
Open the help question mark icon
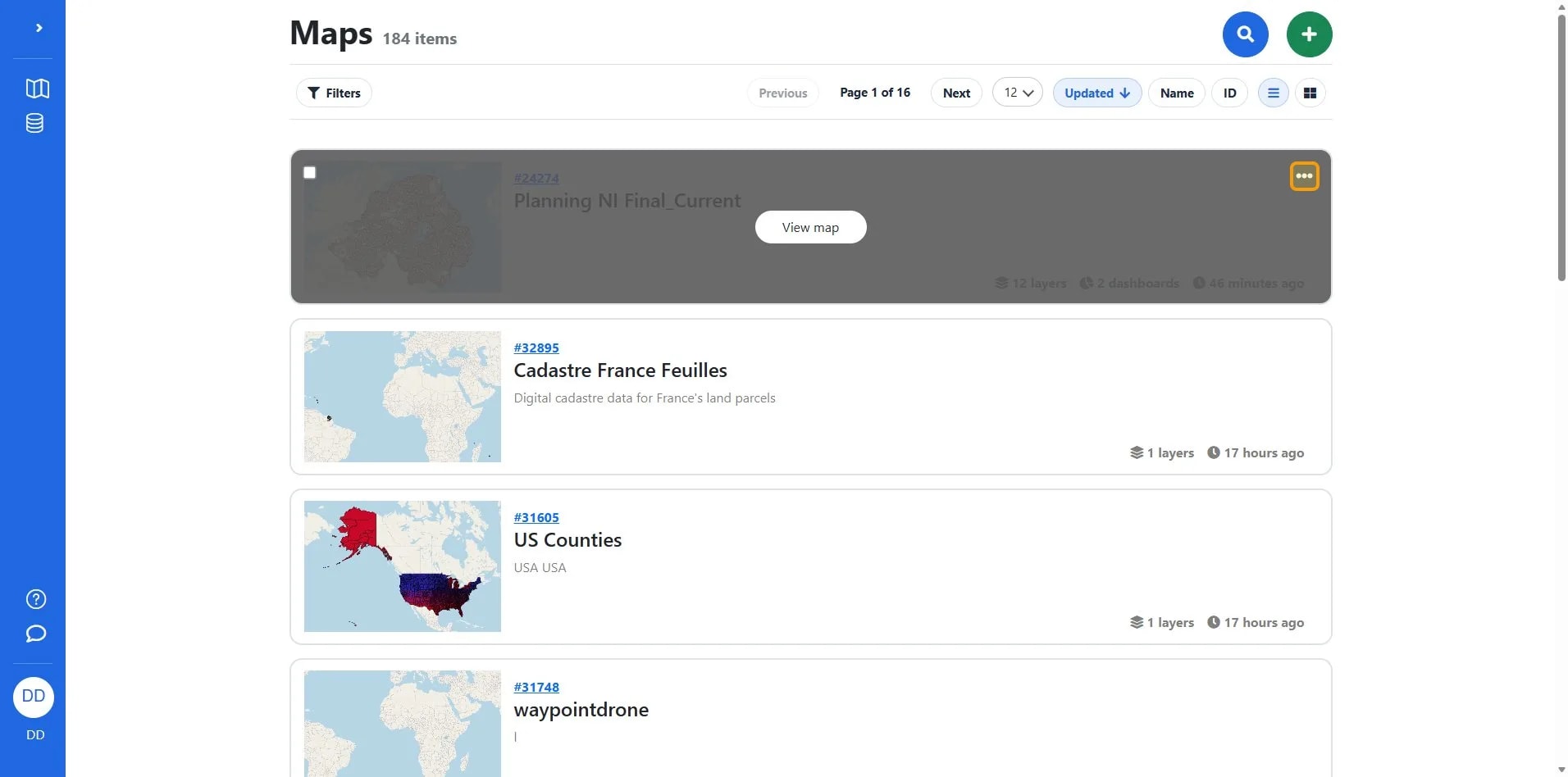tap(35, 599)
